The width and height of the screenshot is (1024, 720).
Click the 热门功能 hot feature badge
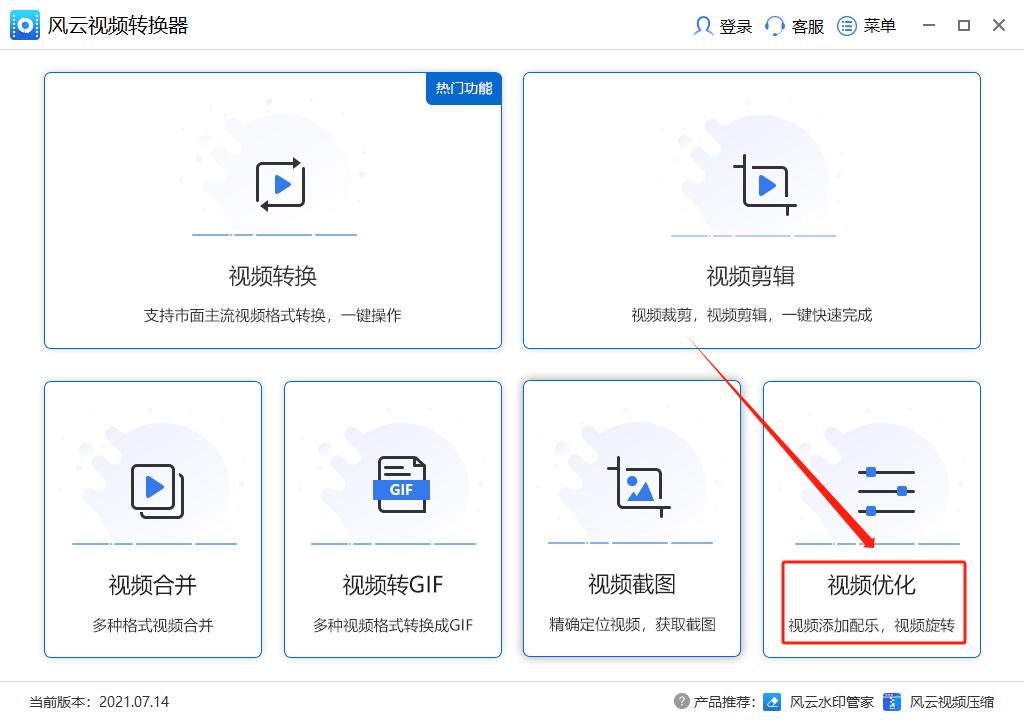click(x=463, y=88)
